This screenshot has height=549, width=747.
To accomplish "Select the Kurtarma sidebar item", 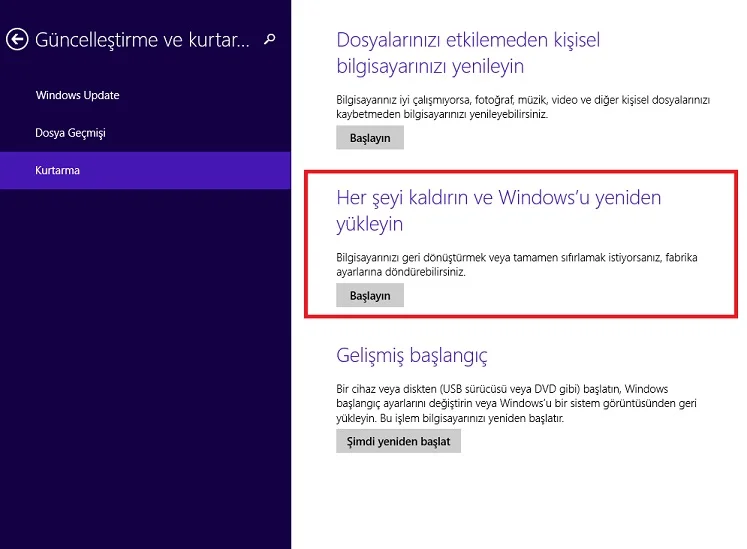I will (145, 171).
